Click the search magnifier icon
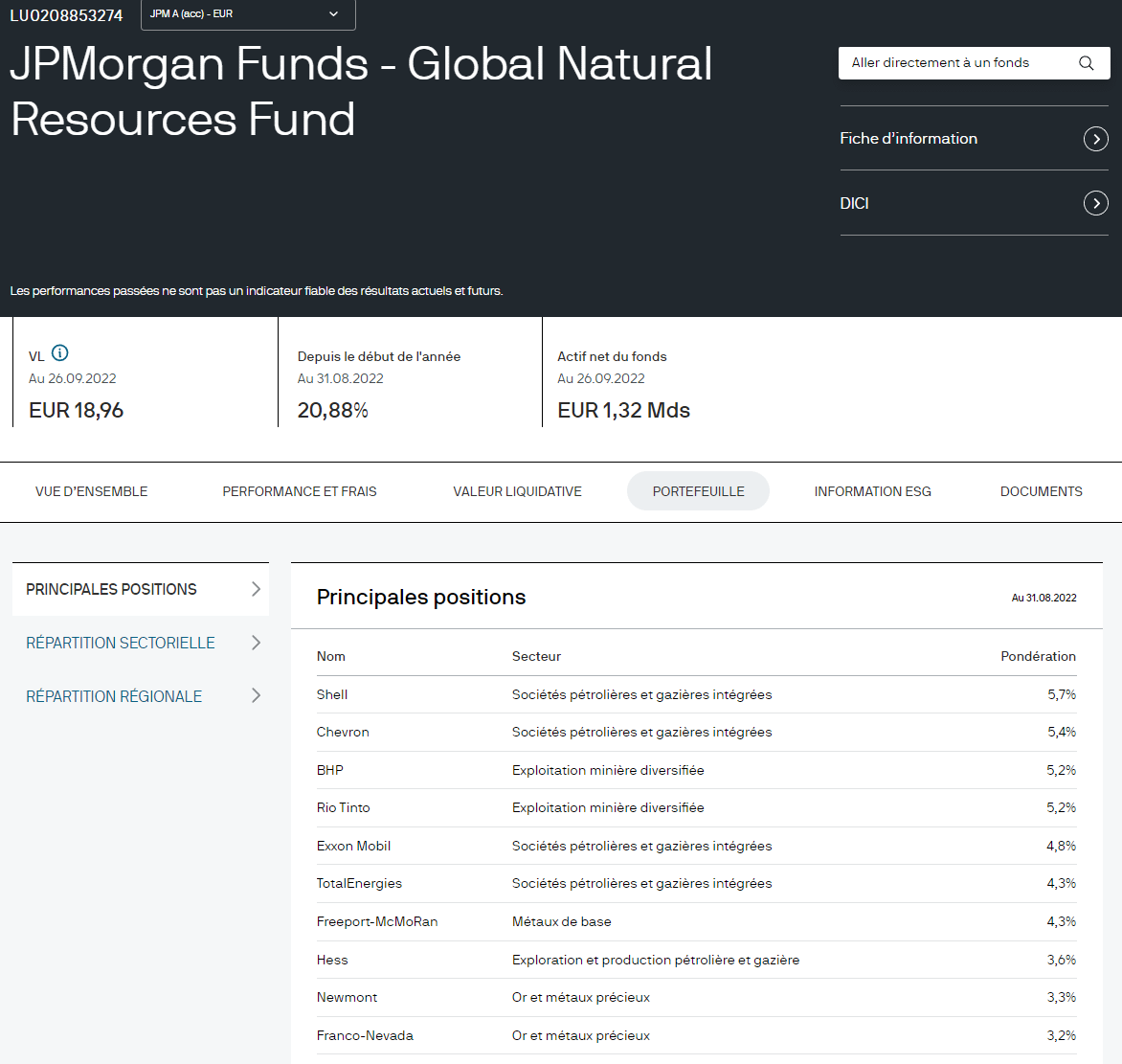1122x1064 pixels. [1086, 63]
